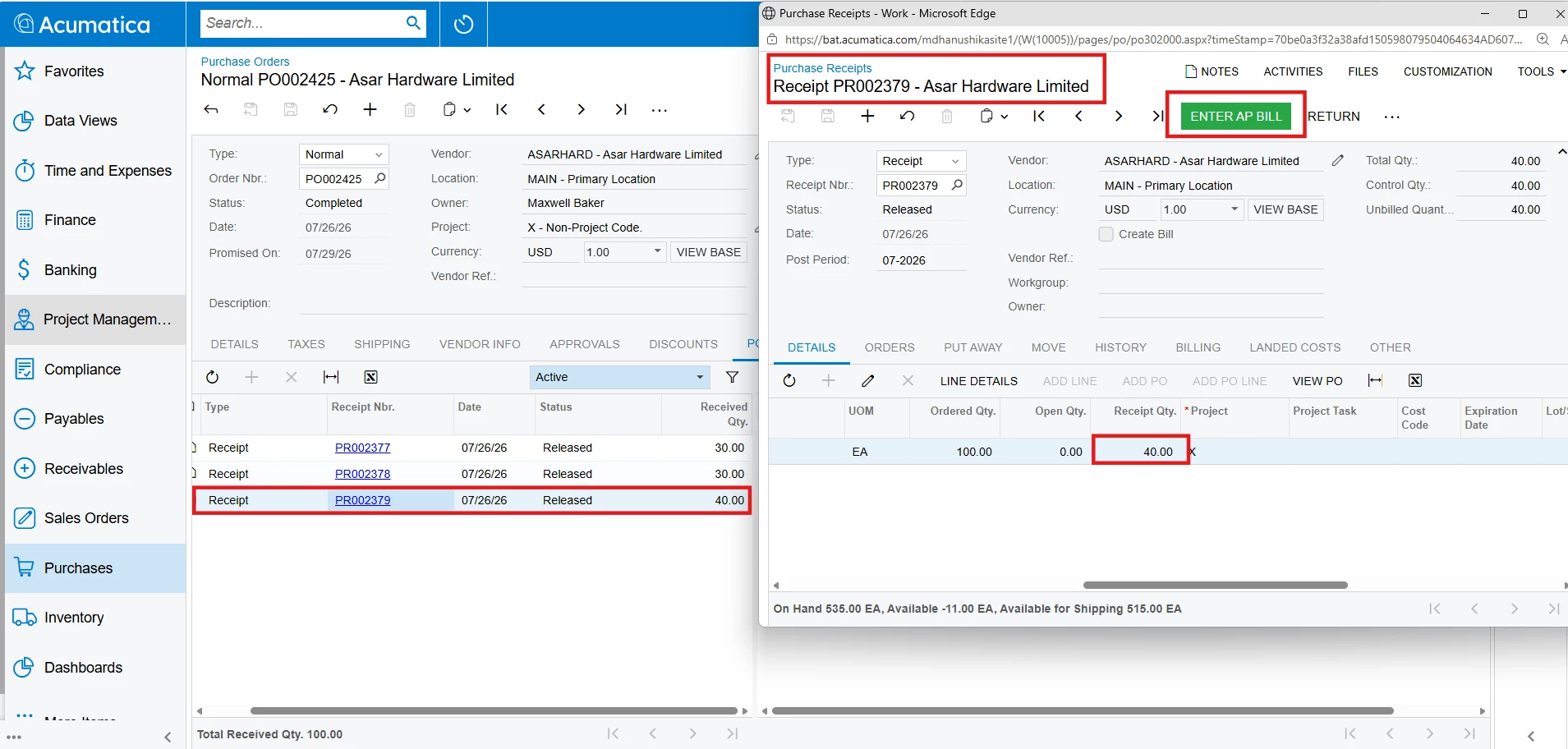Click the receipt details horizontal scrollbar
The width and height of the screenshot is (1568, 749).
point(1215,586)
